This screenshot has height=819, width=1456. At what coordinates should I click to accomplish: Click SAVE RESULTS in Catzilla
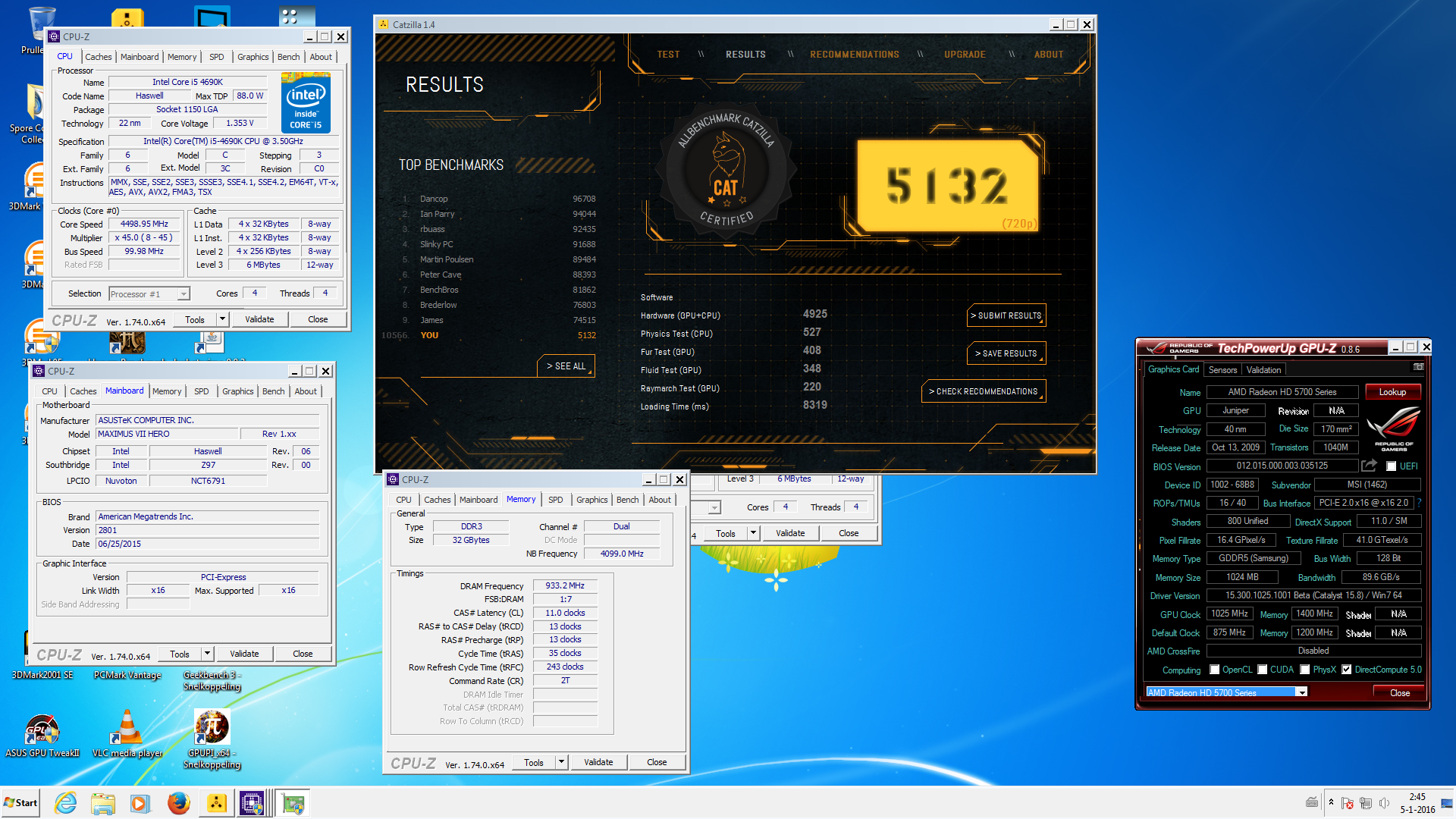tap(1006, 353)
